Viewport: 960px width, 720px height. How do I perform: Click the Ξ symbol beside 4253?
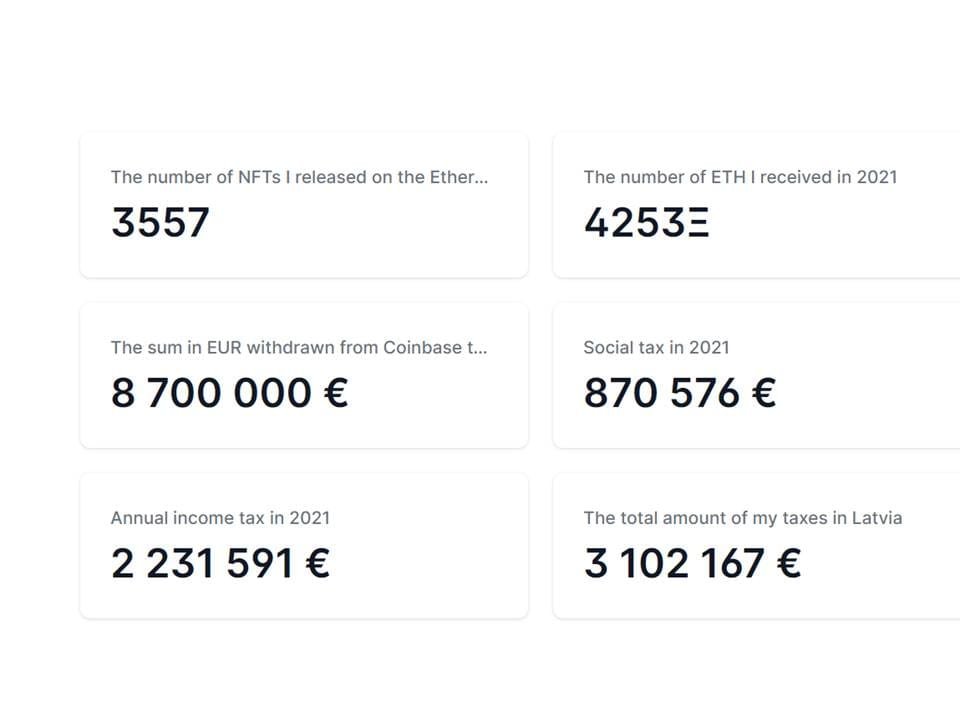click(698, 222)
